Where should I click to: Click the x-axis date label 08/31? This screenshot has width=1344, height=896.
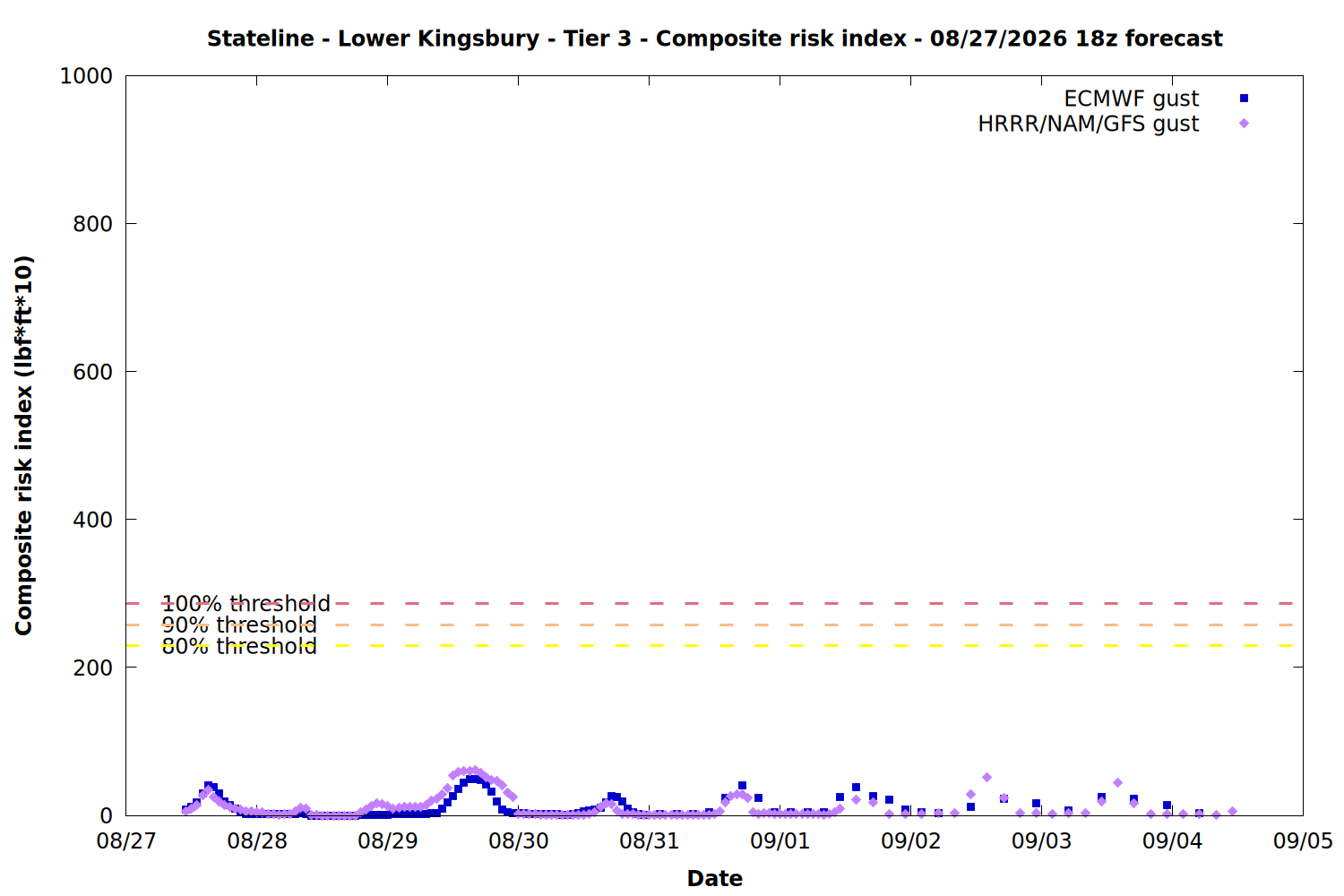click(x=650, y=841)
